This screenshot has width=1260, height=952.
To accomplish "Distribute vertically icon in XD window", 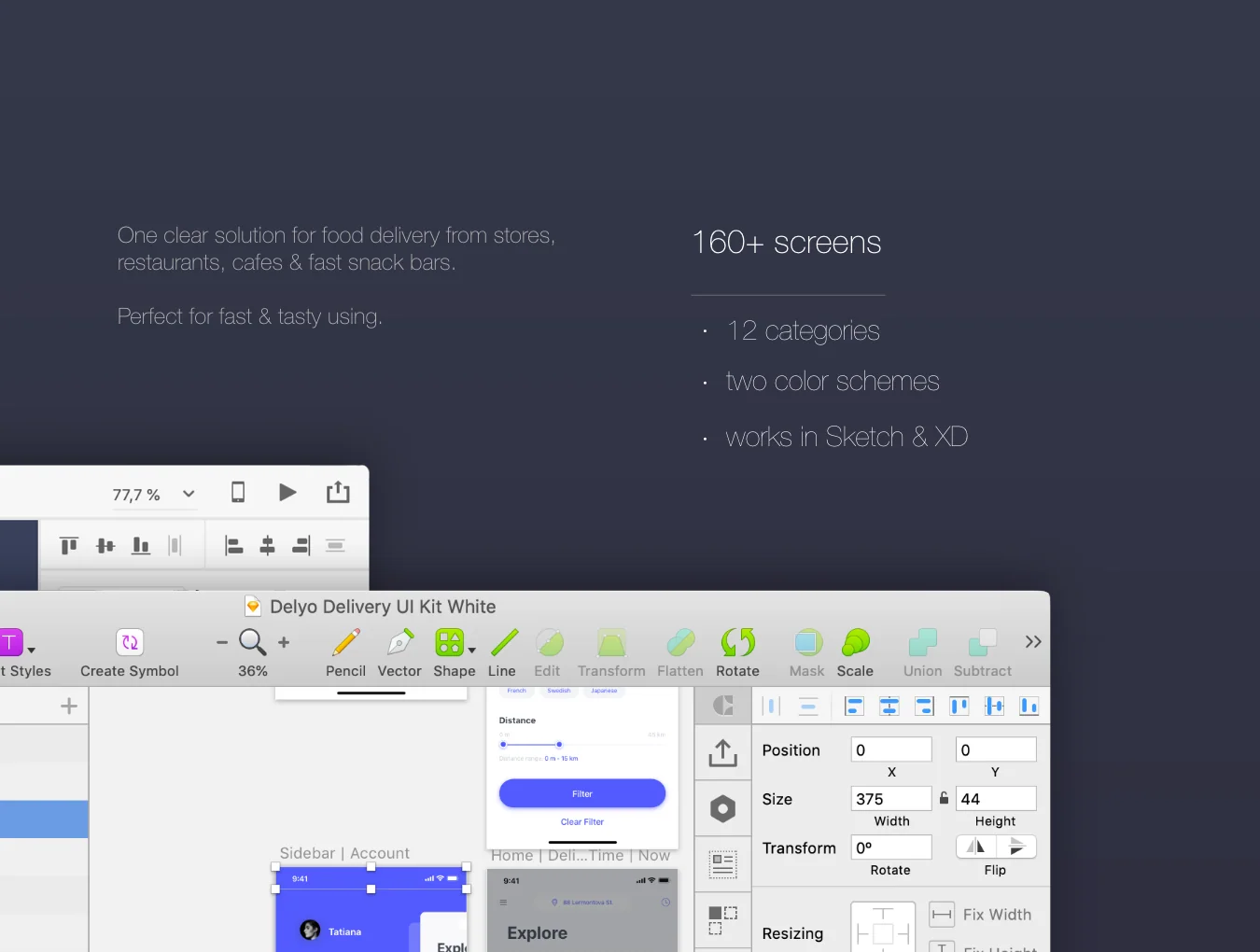I will pyautogui.click(x=335, y=545).
